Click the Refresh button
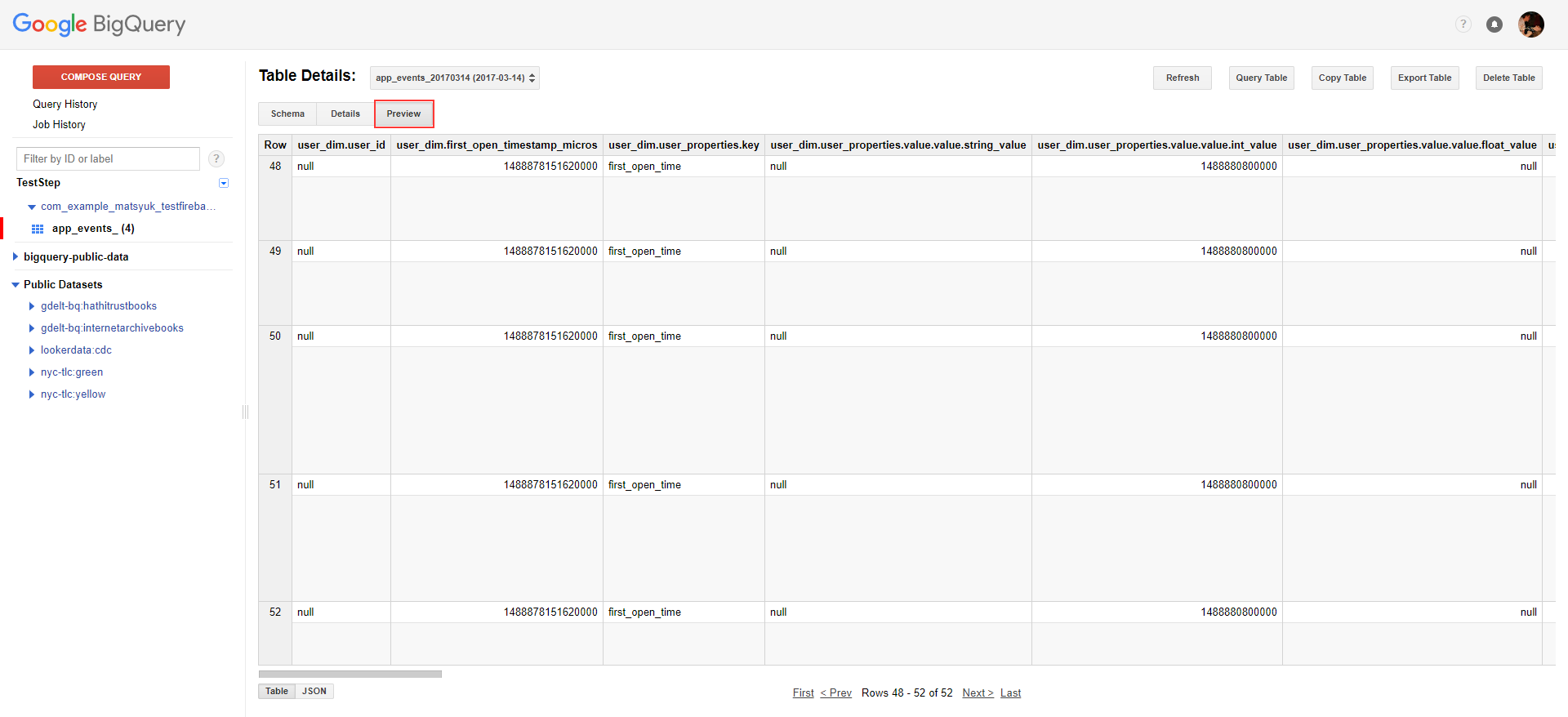 tap(1183, 78)
